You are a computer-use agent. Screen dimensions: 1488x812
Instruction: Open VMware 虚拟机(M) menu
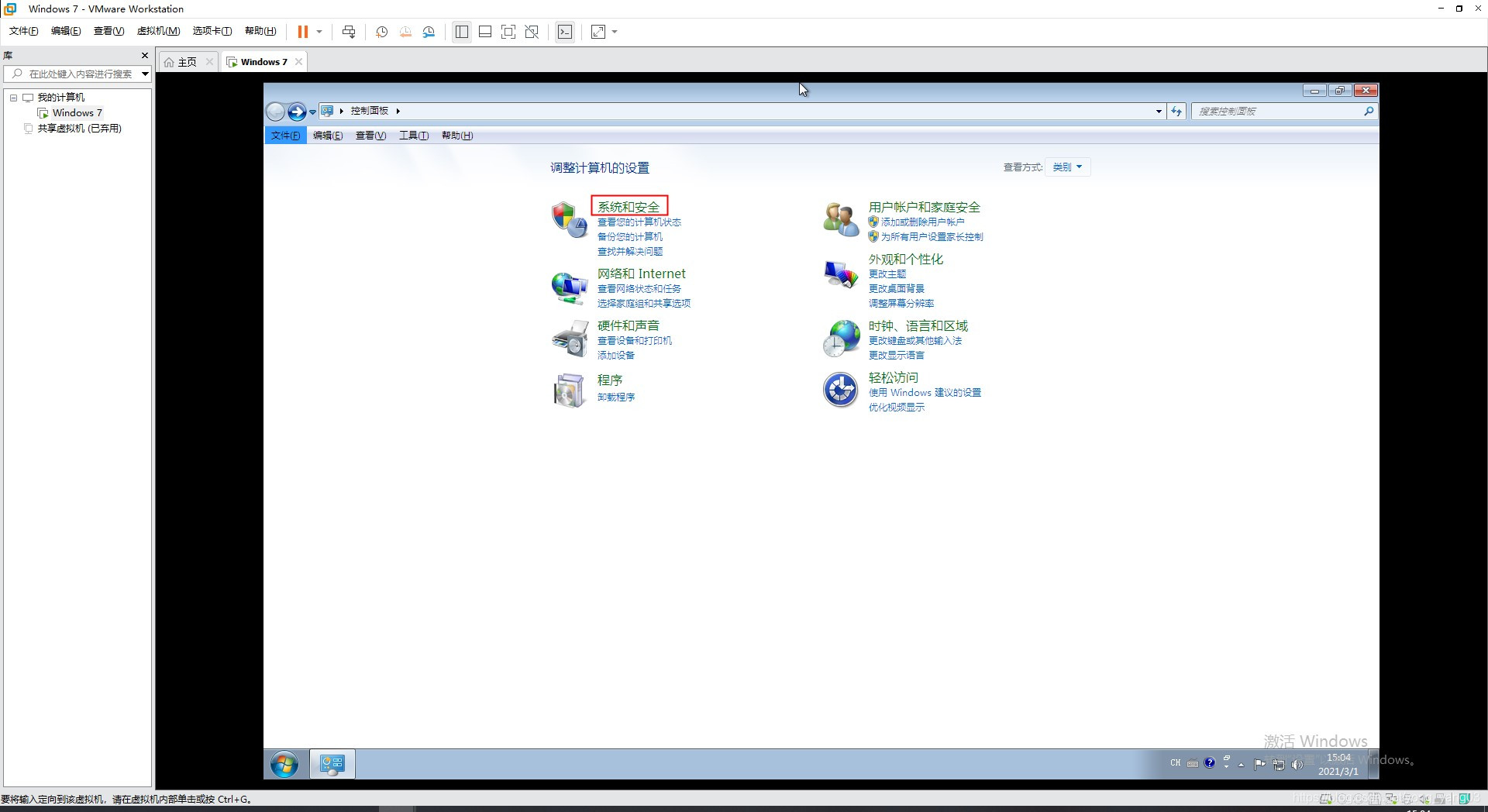pyautogui.click(x=158, y=31)
